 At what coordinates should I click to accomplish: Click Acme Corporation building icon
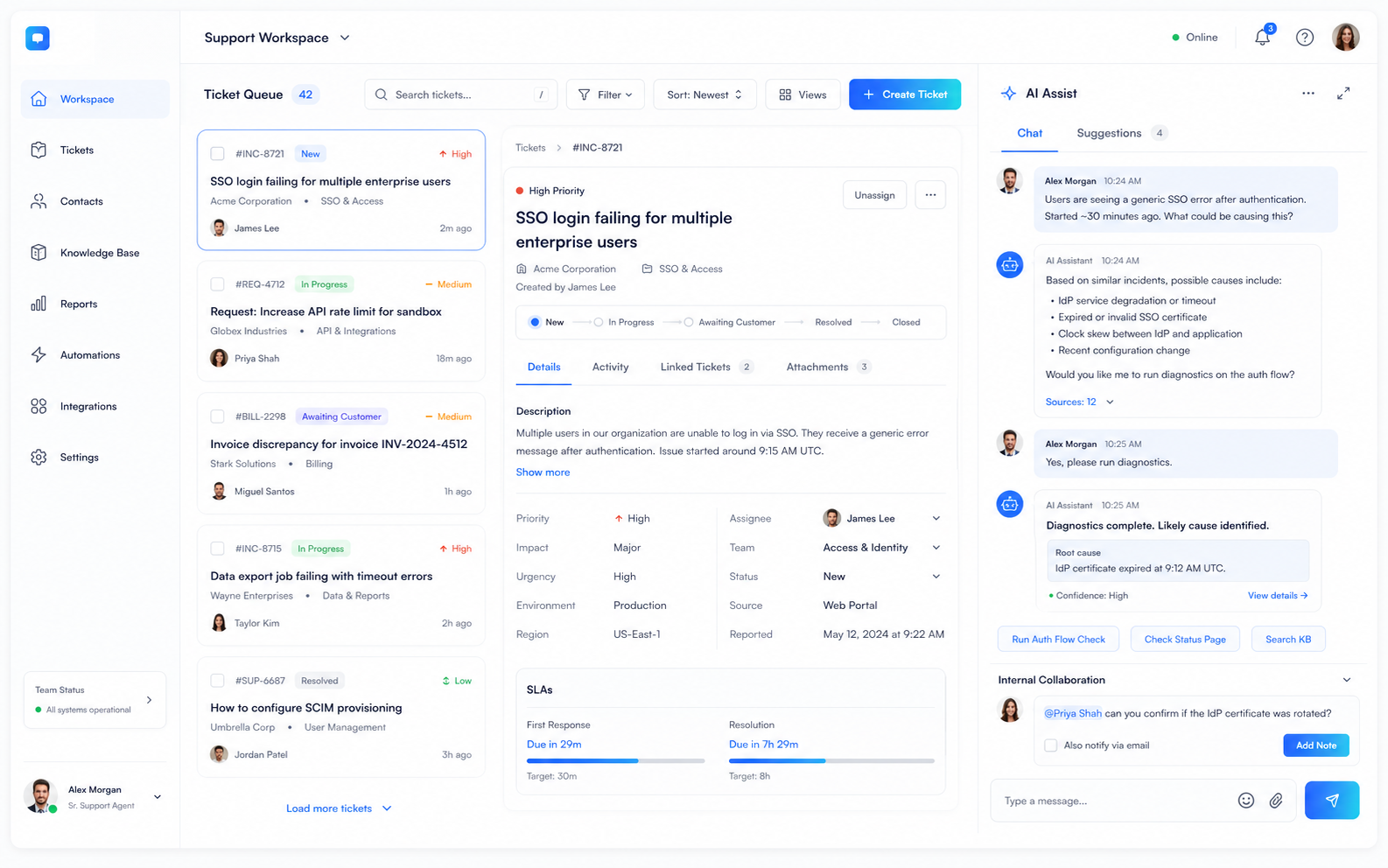pos(522,269)
